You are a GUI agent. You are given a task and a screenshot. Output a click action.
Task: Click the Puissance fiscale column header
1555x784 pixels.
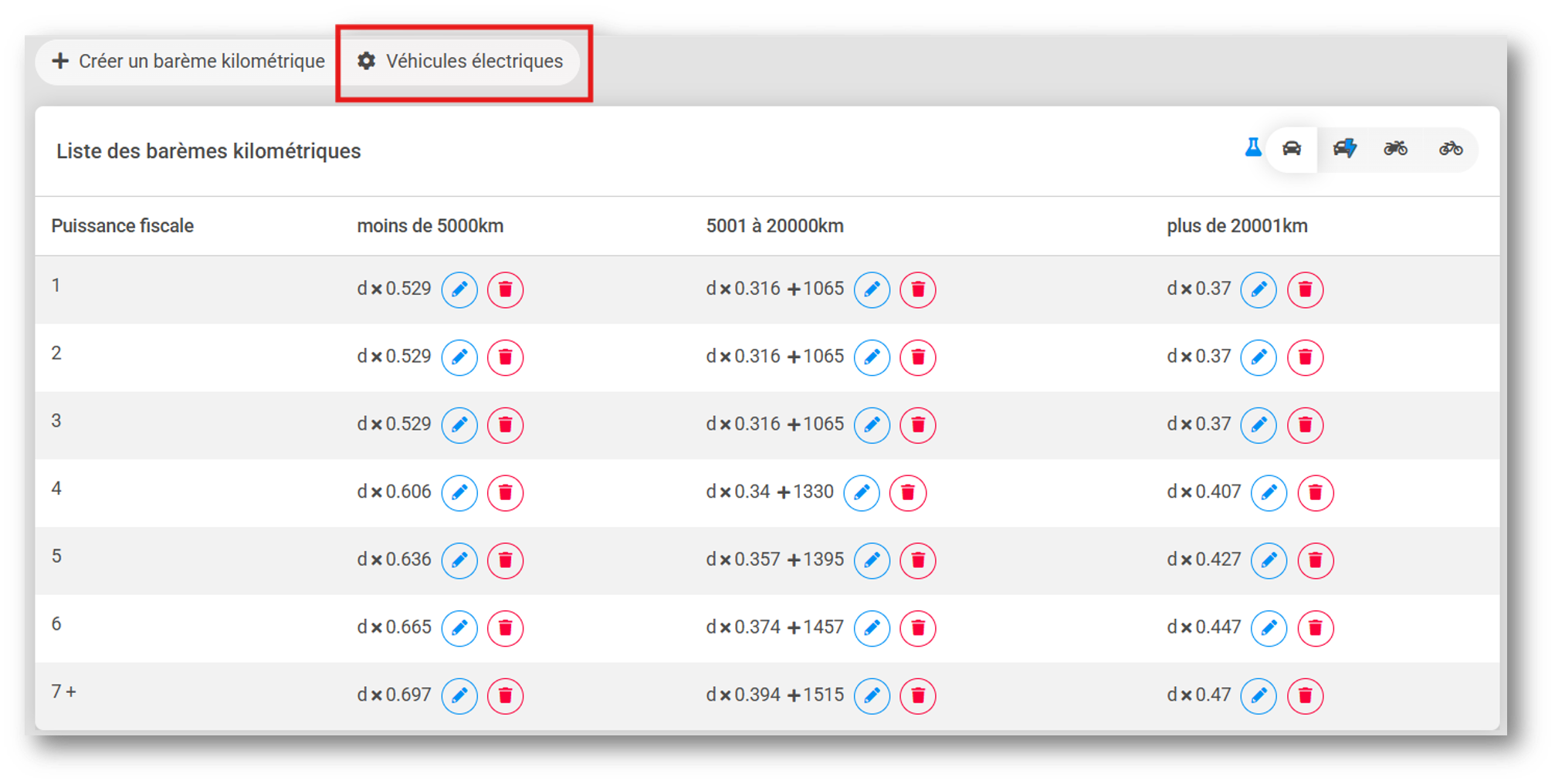123,226
